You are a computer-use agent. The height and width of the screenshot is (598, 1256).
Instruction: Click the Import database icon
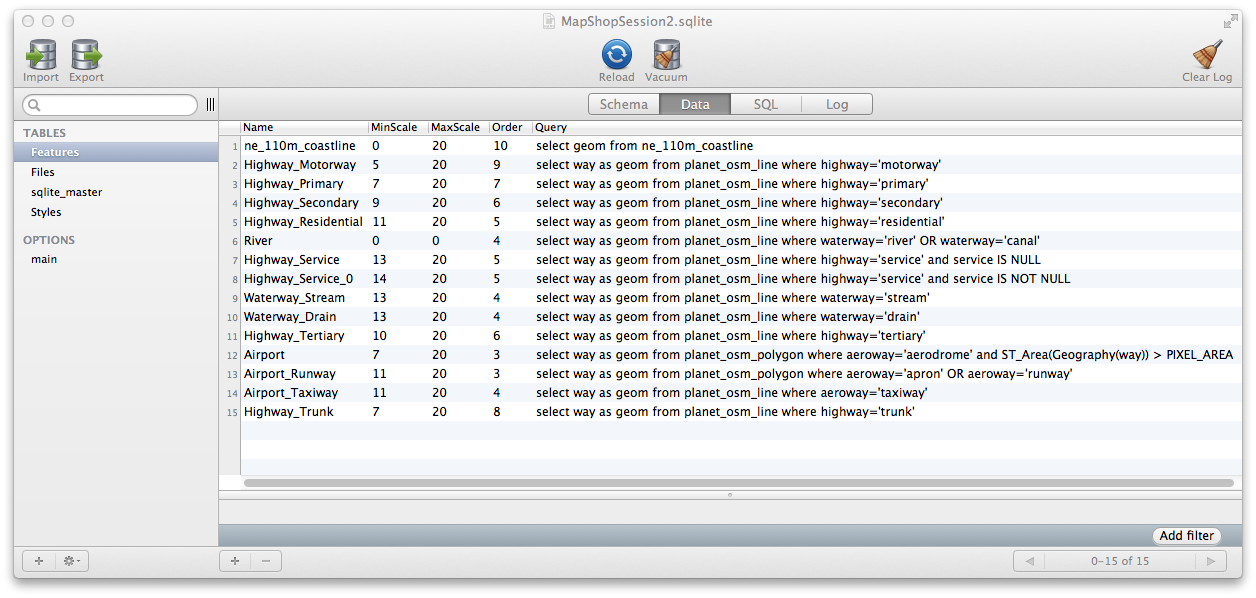pyautogui.click(x=41, y=56)
